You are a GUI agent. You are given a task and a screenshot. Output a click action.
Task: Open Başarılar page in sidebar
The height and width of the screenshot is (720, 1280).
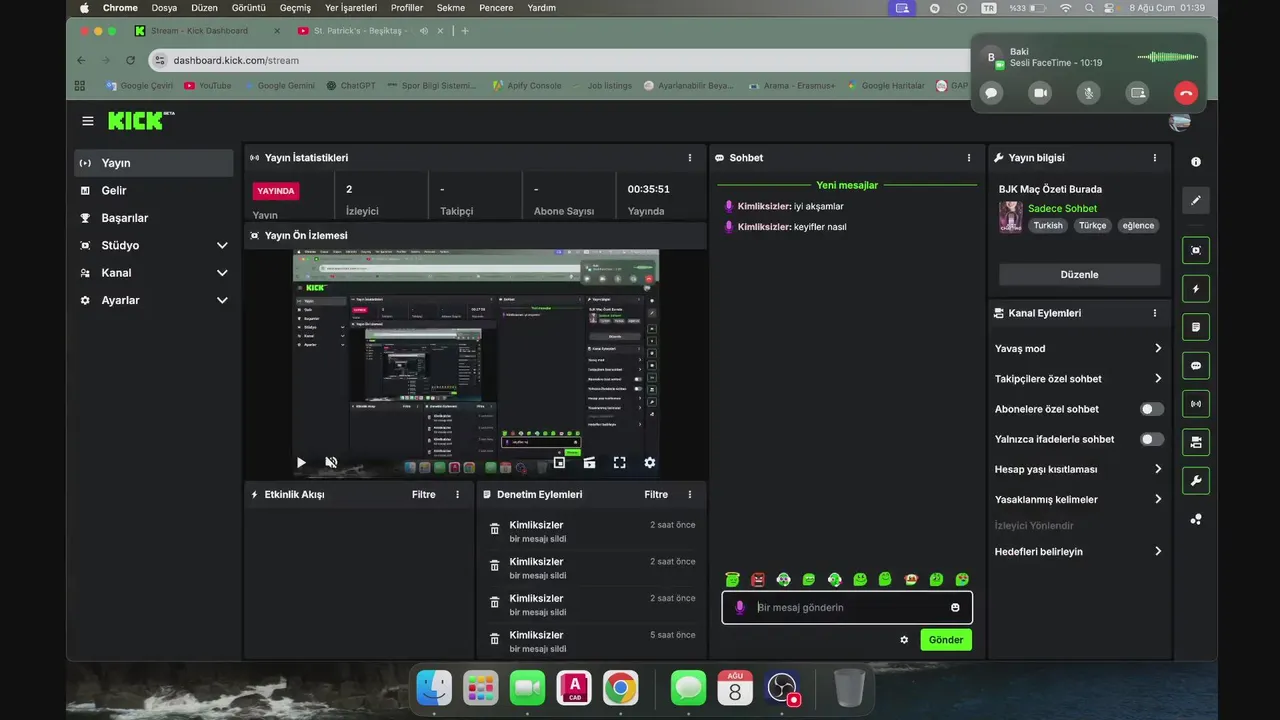coord(154,218)
